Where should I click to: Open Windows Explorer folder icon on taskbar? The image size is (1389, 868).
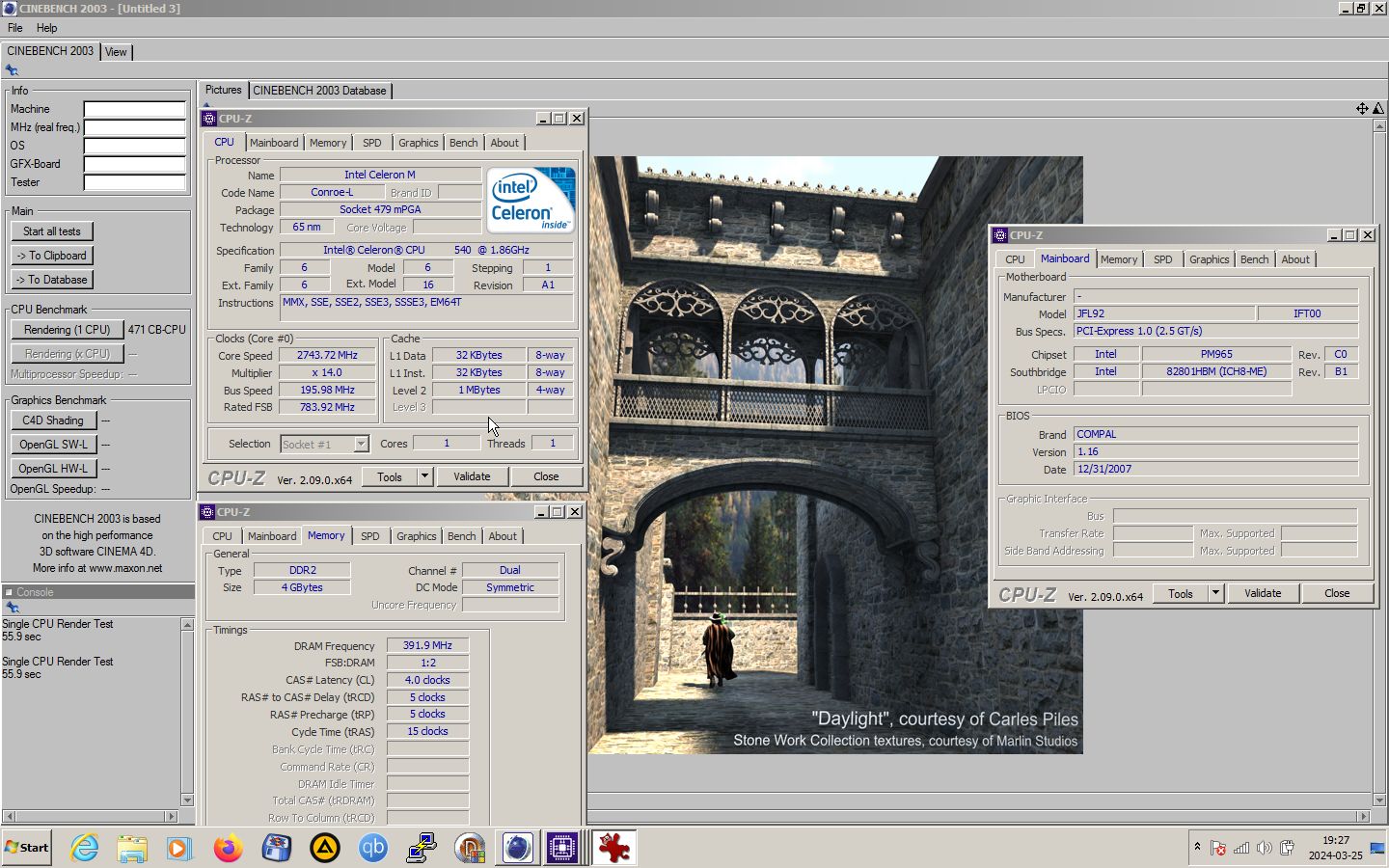(132, 848)
